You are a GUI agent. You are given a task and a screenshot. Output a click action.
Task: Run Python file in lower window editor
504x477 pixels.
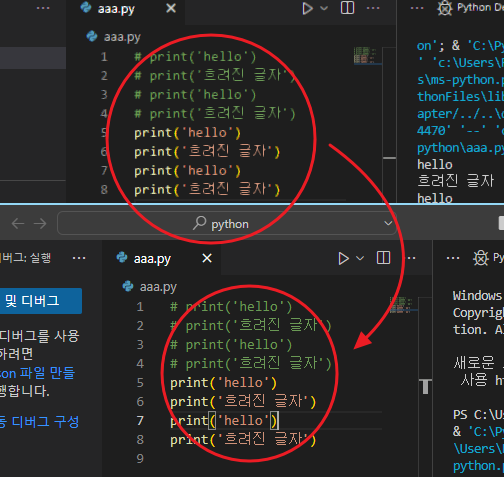click(x=343, y=258)
